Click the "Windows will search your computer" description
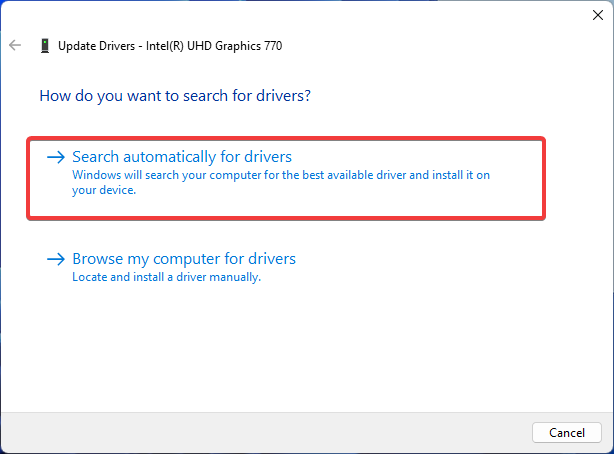614x454 pixels. pyautogui.click(x=281, y=183)
